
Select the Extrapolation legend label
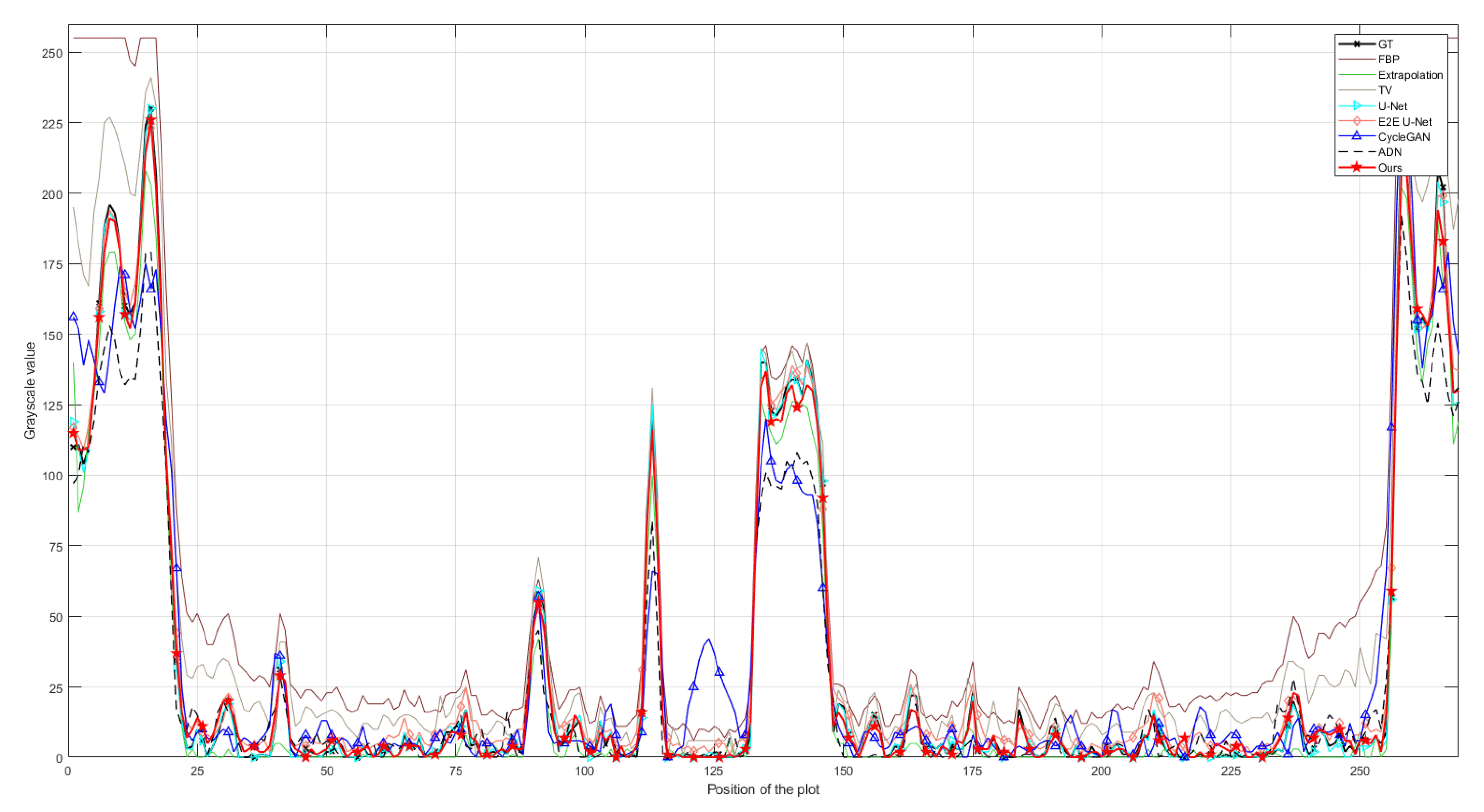(x=1410, y=75)
